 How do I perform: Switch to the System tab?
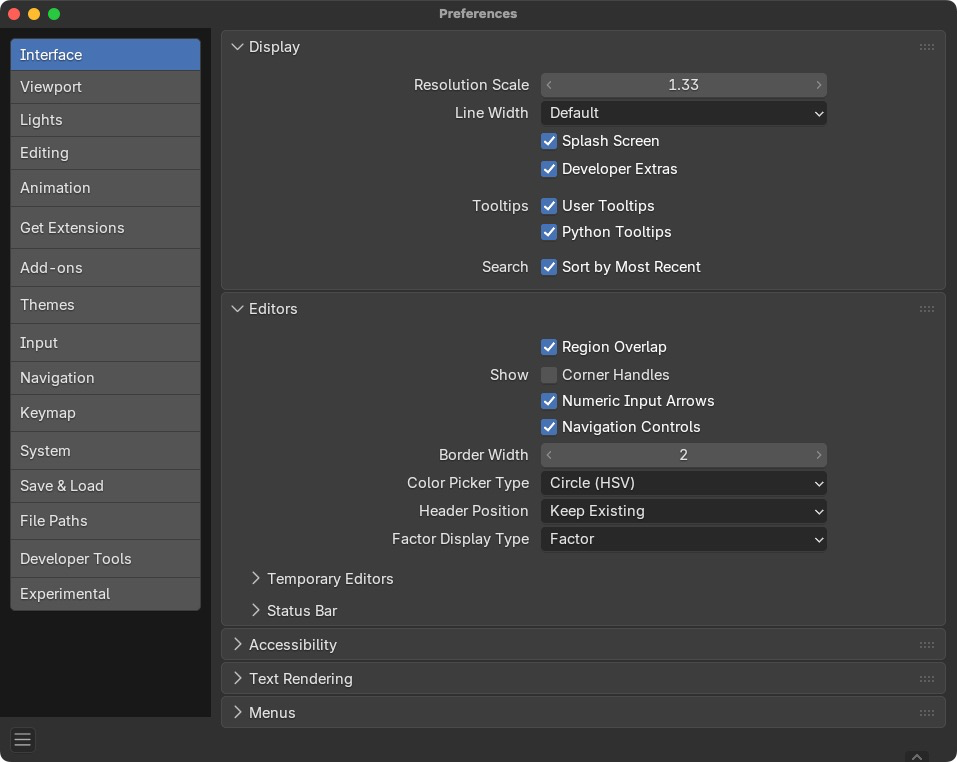click(106, 450)
